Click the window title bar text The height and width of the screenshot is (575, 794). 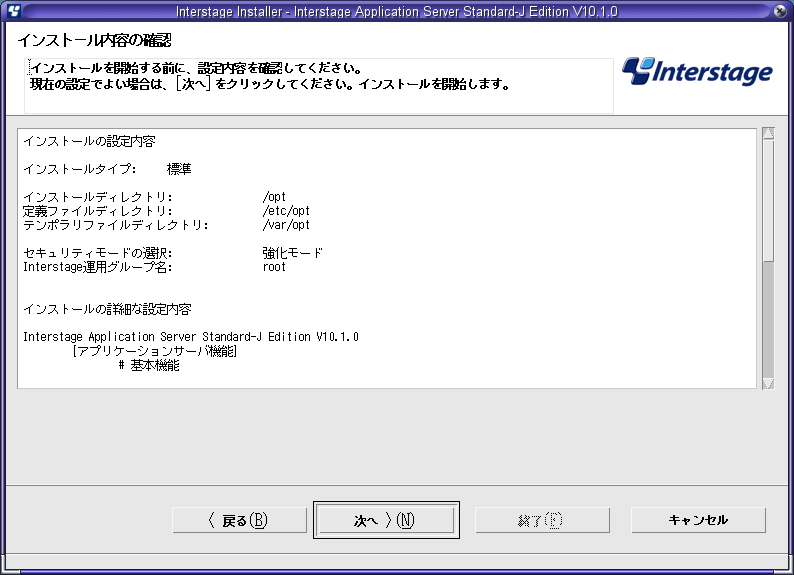pyautogui.click(x=396, y=11)
